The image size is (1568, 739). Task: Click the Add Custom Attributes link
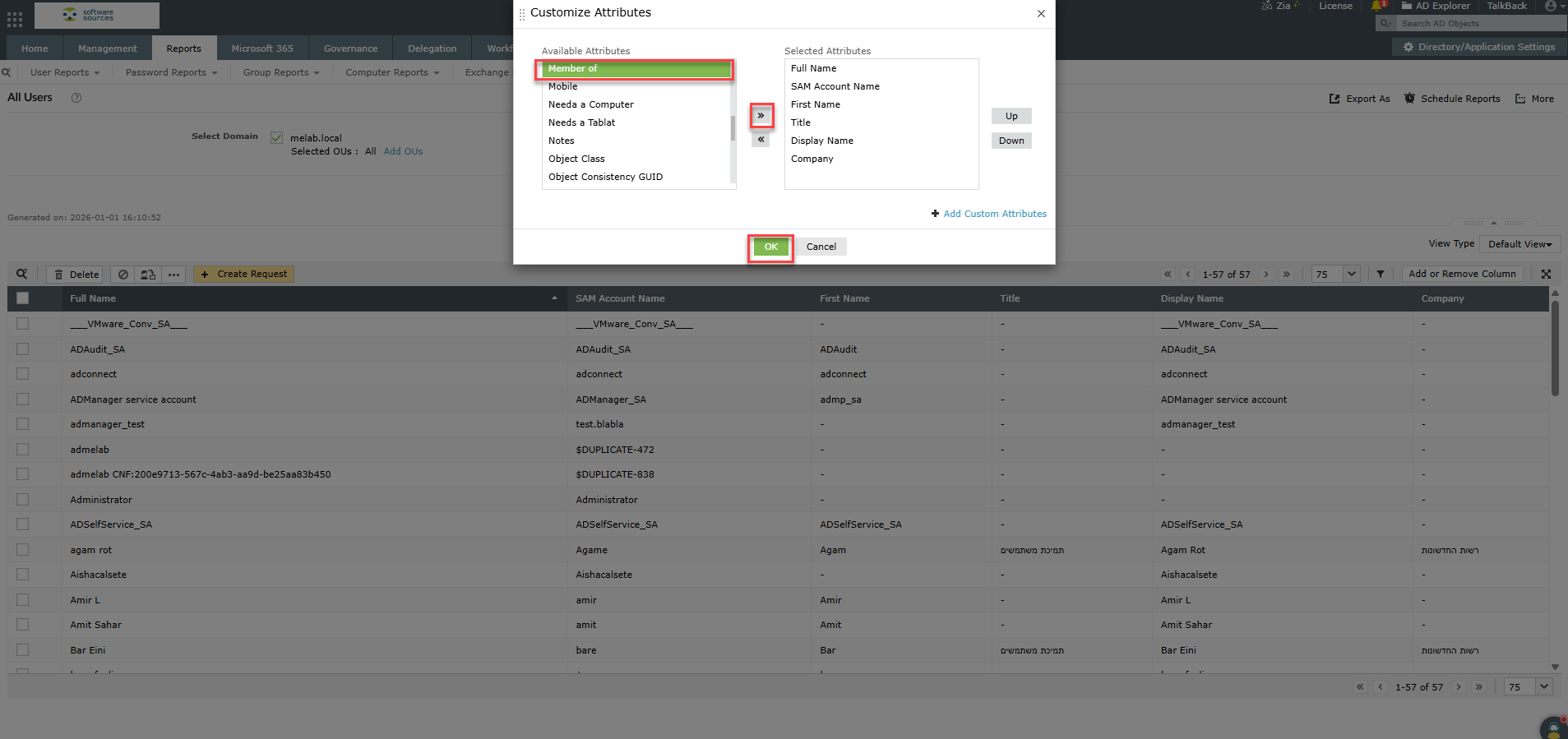click(x=994, y=214)
